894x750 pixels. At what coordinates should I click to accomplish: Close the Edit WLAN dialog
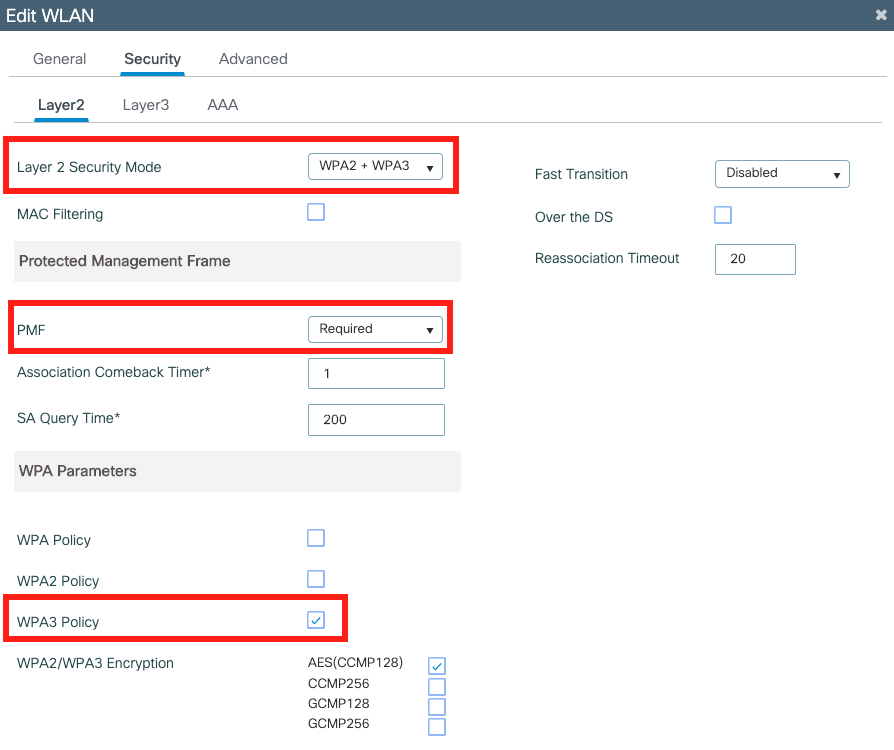coord(879,15)
